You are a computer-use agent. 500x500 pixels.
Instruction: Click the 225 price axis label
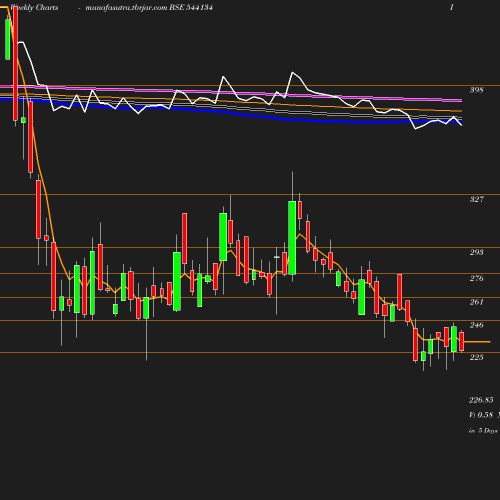tap(476, 357)
